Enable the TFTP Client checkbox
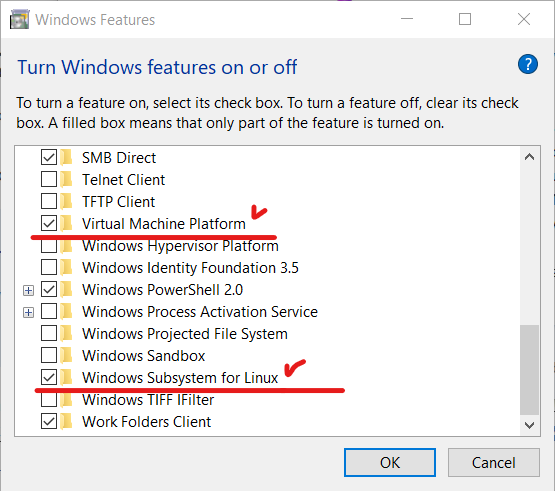Viewport: 555px width, 491px height. coord(49,201)
